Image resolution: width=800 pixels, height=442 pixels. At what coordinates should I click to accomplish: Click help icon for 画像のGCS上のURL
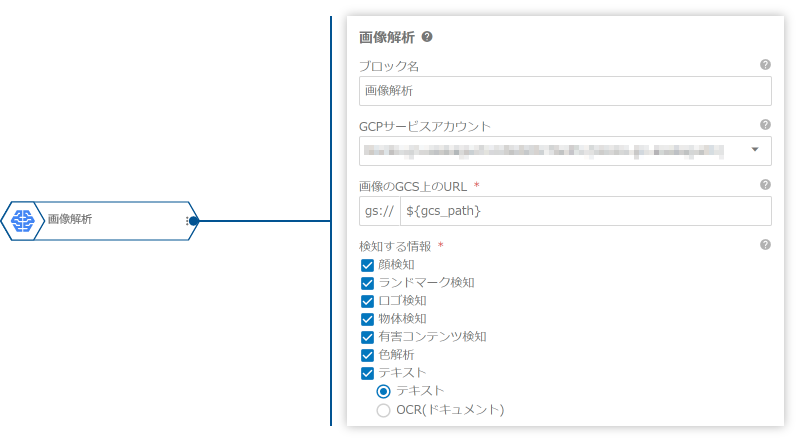(x=765, y=185)
